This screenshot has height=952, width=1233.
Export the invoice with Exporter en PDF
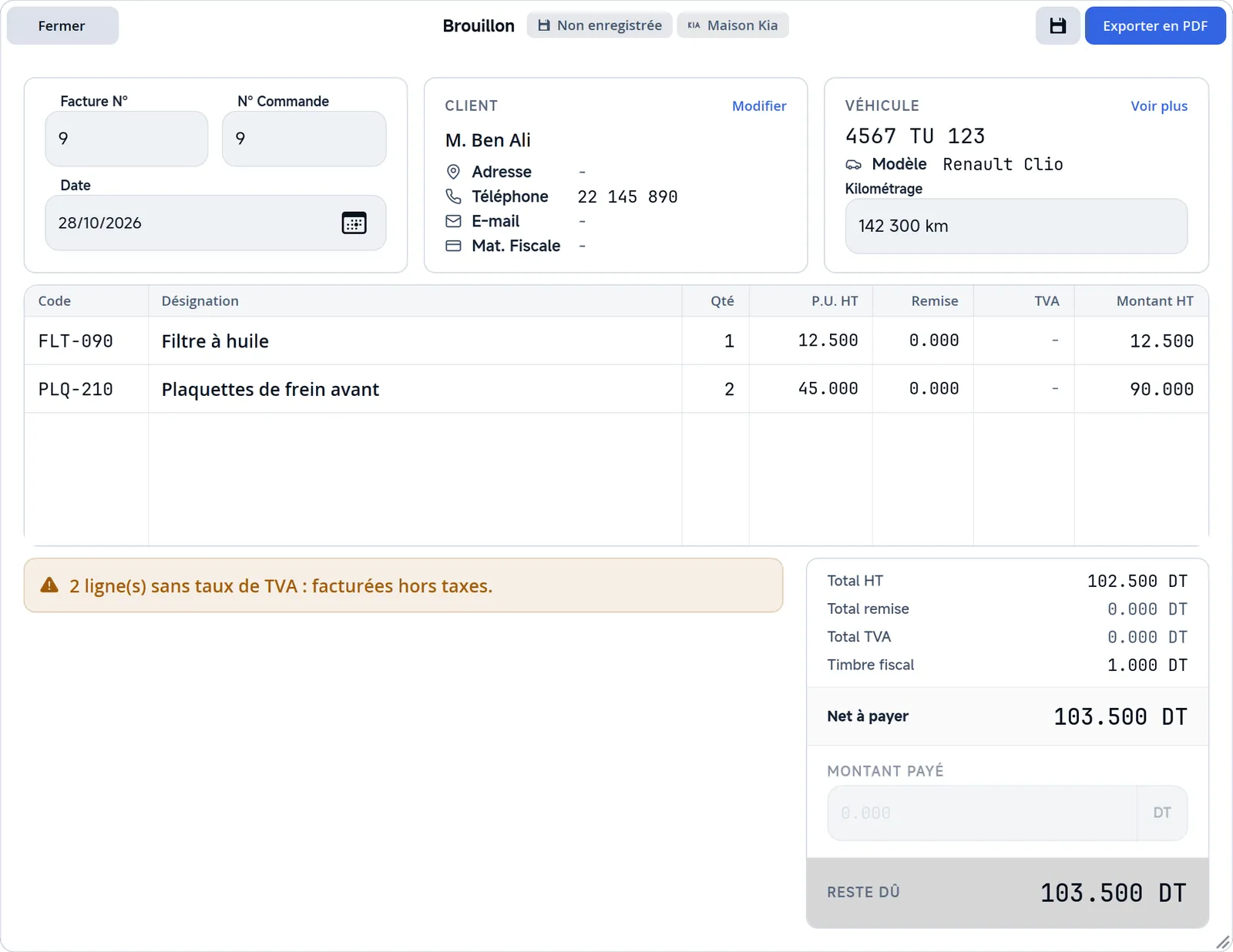click(x=1155, y=25)
